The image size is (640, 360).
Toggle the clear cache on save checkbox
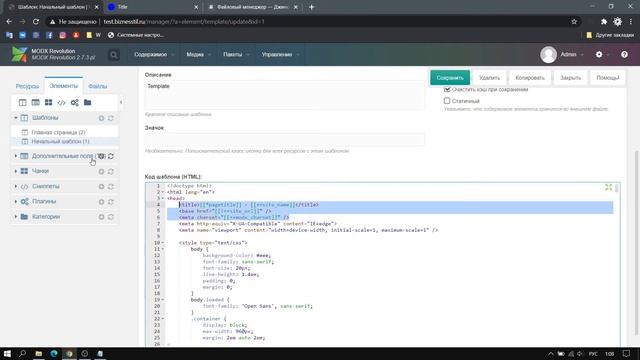click(x=447, y=89)
